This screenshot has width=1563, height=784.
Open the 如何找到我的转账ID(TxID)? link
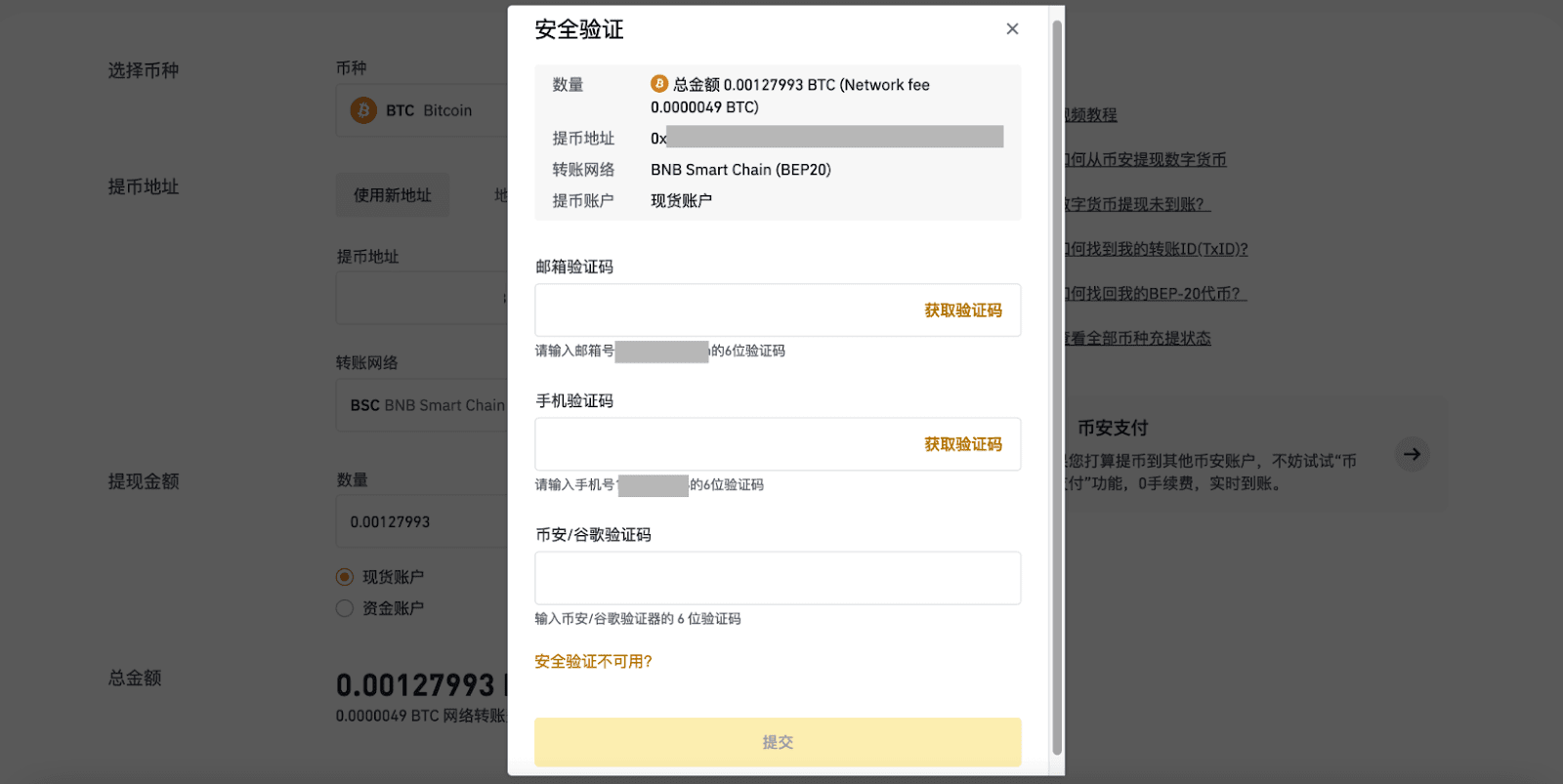(1157, 249)
